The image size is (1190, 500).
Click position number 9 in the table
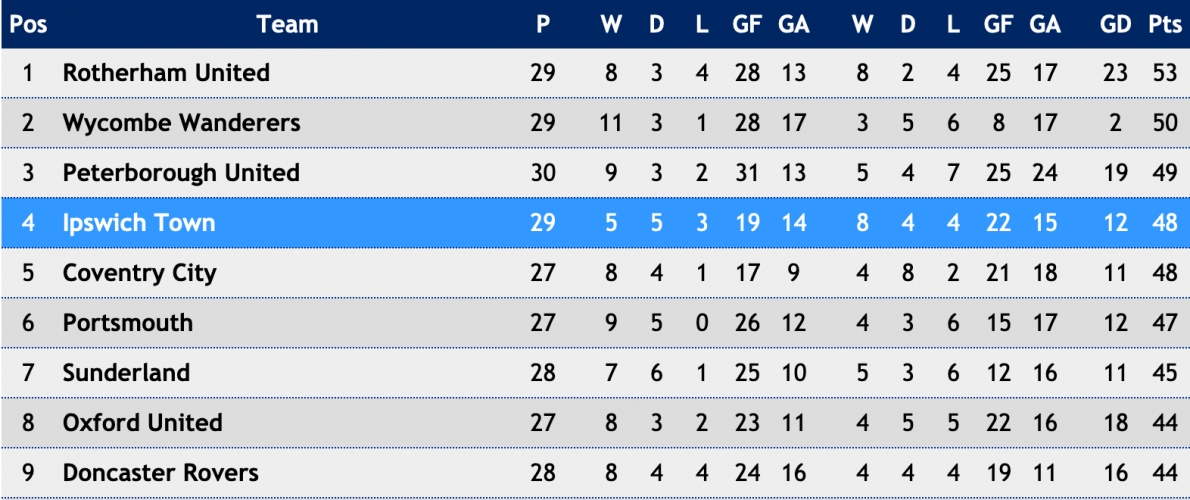tap(28, 473)
